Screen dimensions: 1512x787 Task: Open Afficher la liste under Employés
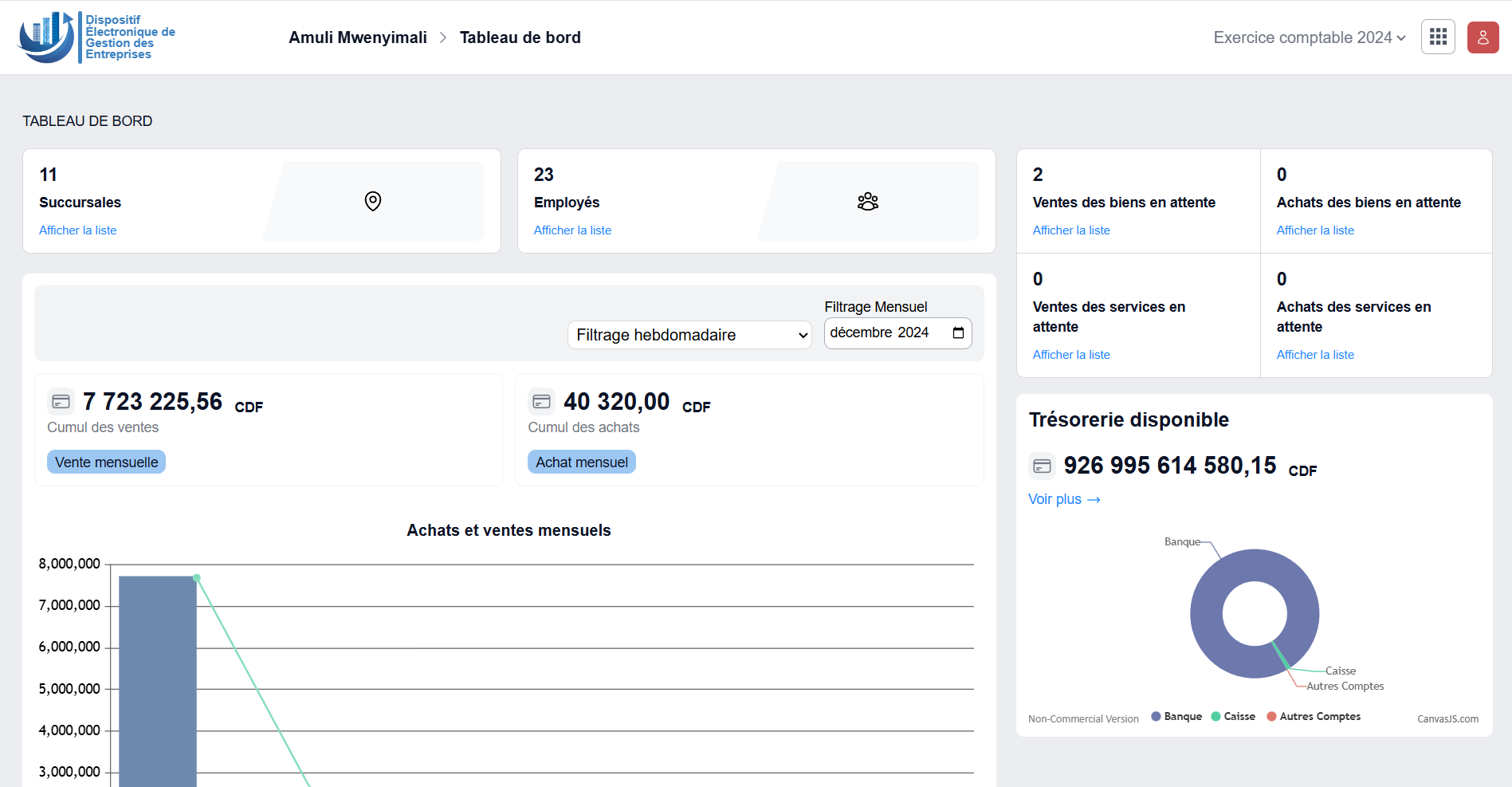pos(572,230)
